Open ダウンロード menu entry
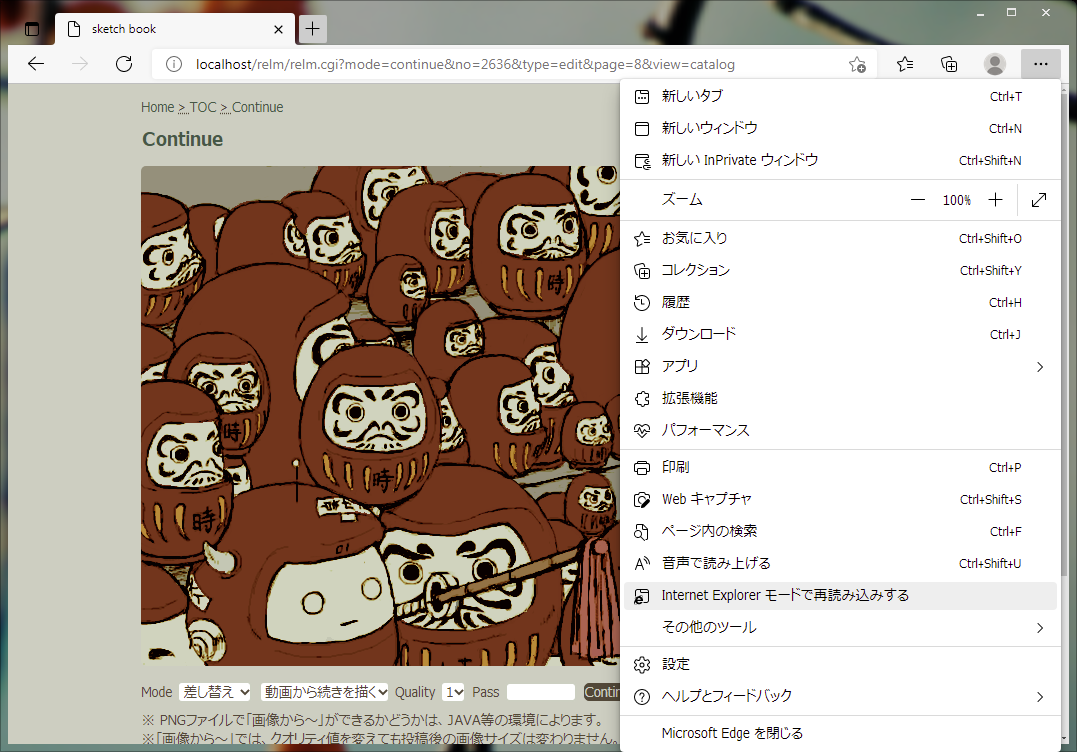 [x=840, y=334]
